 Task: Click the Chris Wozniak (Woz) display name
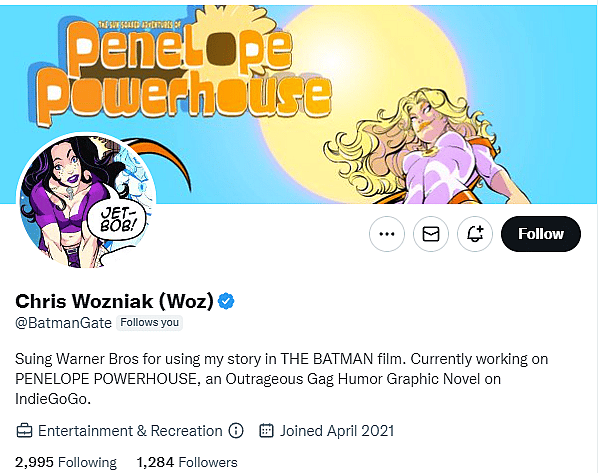[114, 301]
